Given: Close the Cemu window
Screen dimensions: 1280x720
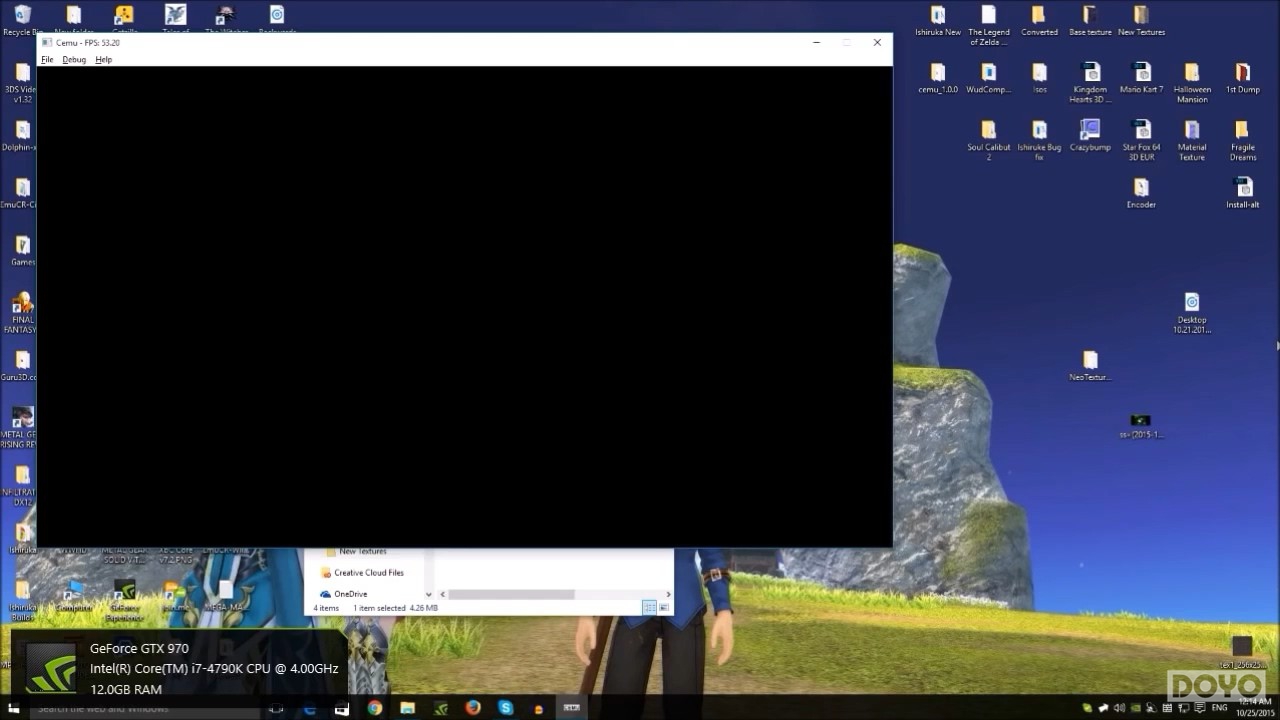Looking at the screenshot, I should pos(877,43).
